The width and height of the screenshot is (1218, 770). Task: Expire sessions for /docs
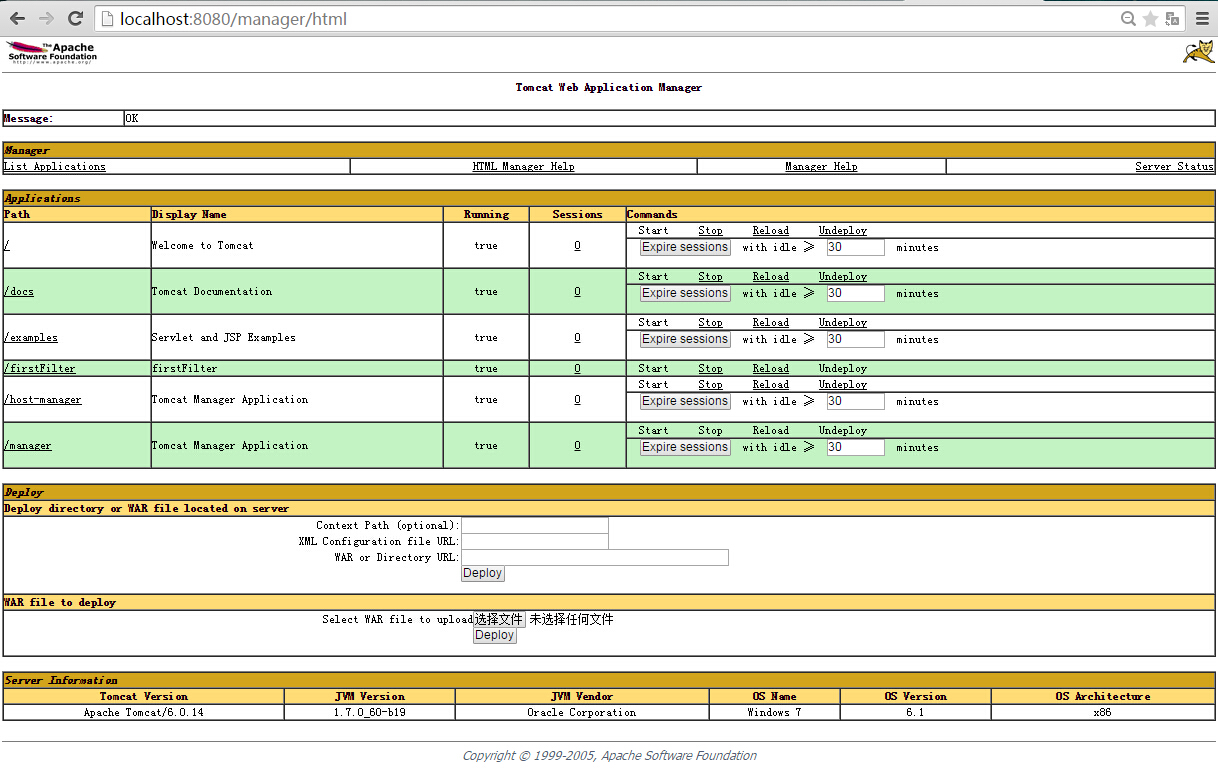pyautogui.click(x=685, y=293)
